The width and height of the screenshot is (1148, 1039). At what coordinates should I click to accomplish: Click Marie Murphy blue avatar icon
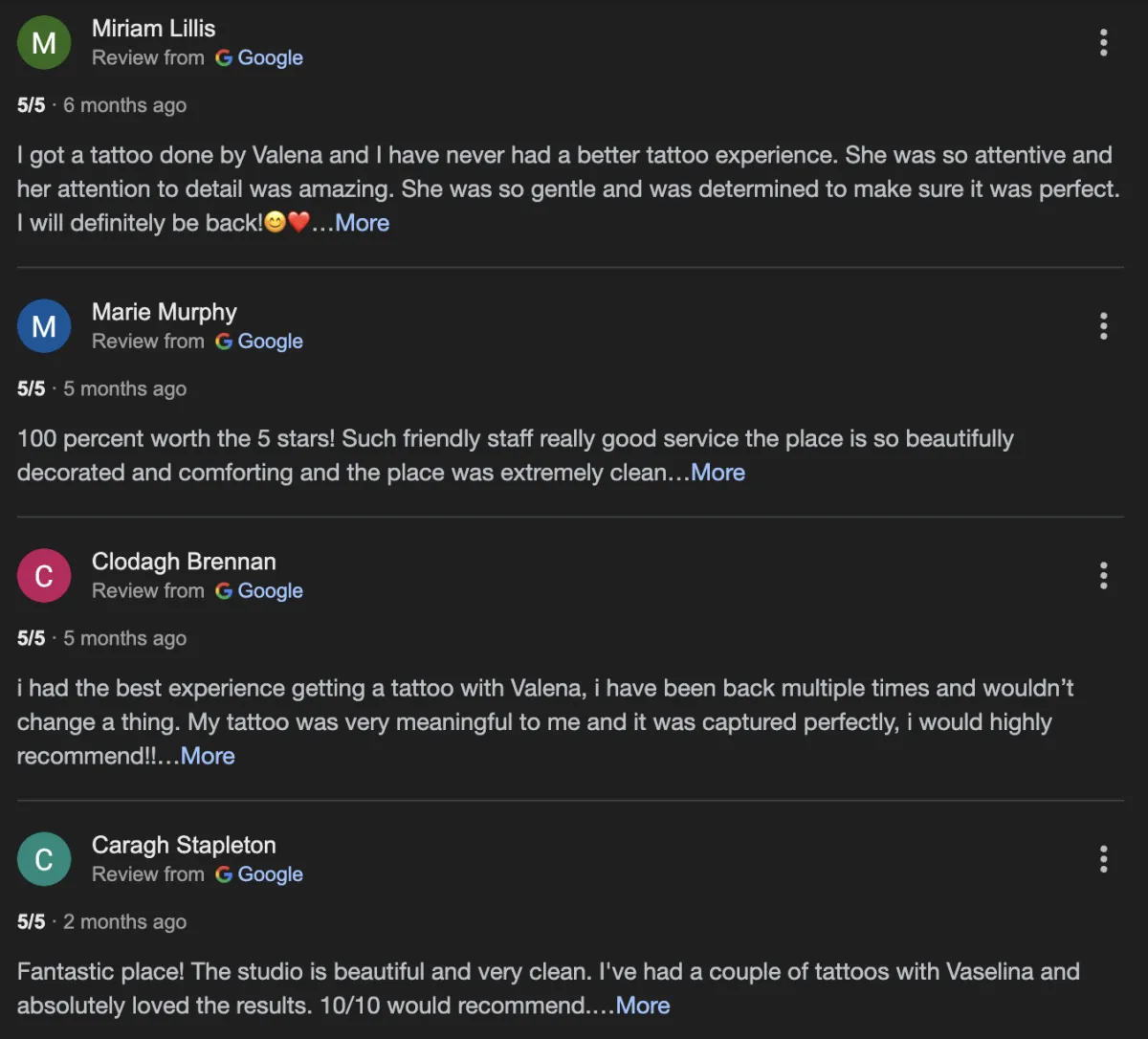[x=44, y=326]
